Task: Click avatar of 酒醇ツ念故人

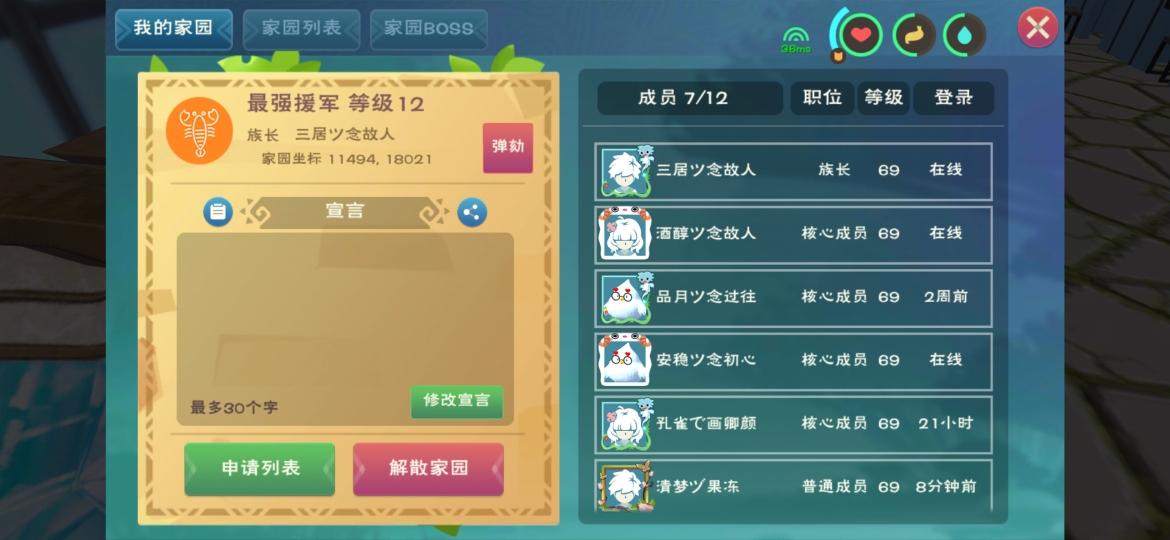Action: [x=625, y=233]
